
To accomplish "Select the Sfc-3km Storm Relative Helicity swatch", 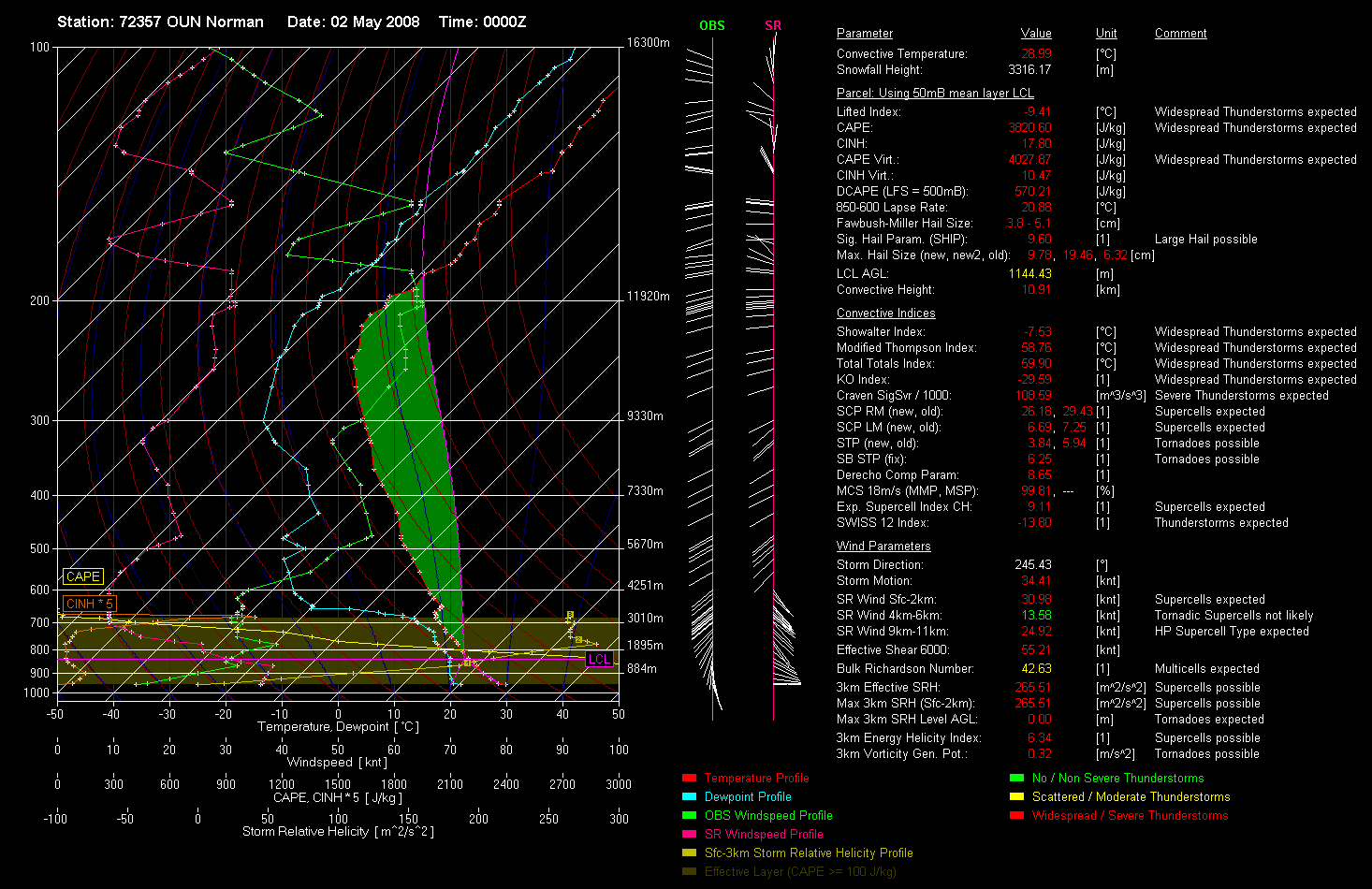I will click(x=689, y=853).
